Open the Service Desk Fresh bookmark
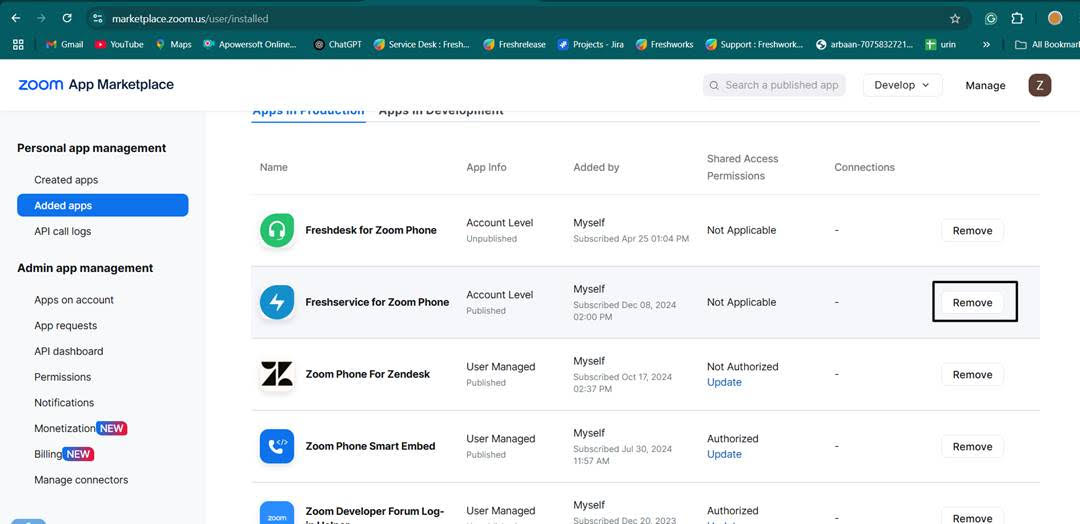This screenshot has height=524, width=1080. pos(422,44)
